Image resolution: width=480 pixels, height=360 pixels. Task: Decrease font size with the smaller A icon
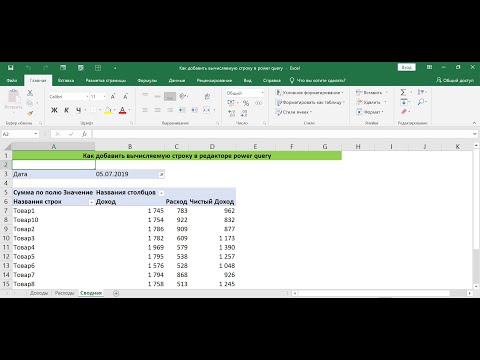[125, 97]
